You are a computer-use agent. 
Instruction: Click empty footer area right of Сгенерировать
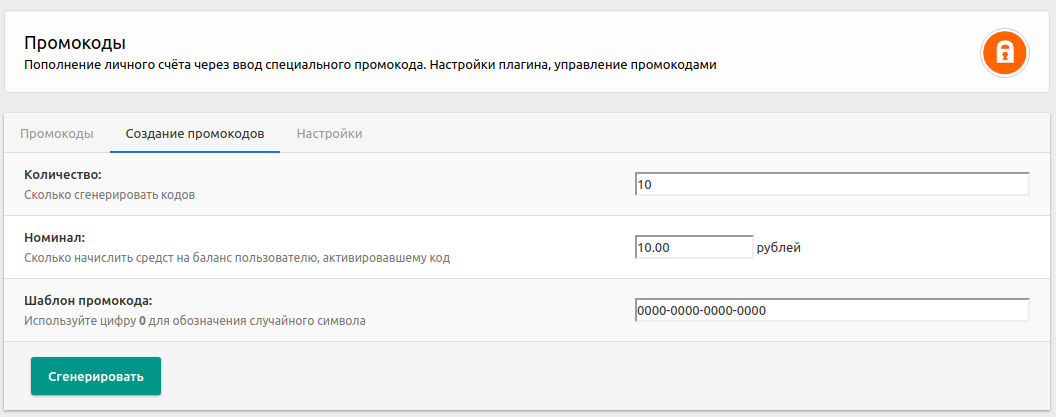tap(600, 376)
